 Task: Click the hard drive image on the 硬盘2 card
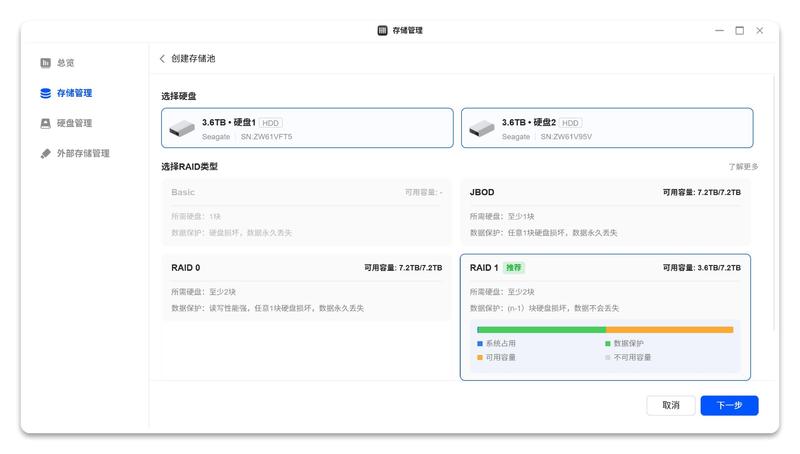click(482, 128)
